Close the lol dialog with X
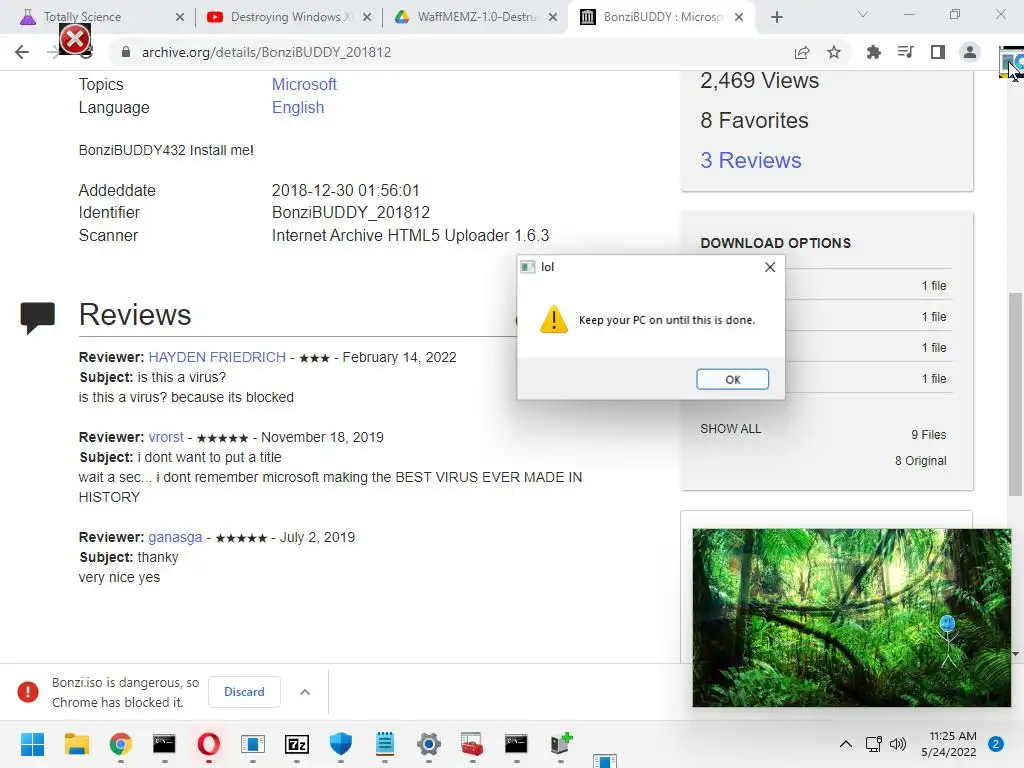Viewport: 1024px width, 768px height. pos(770,267)
